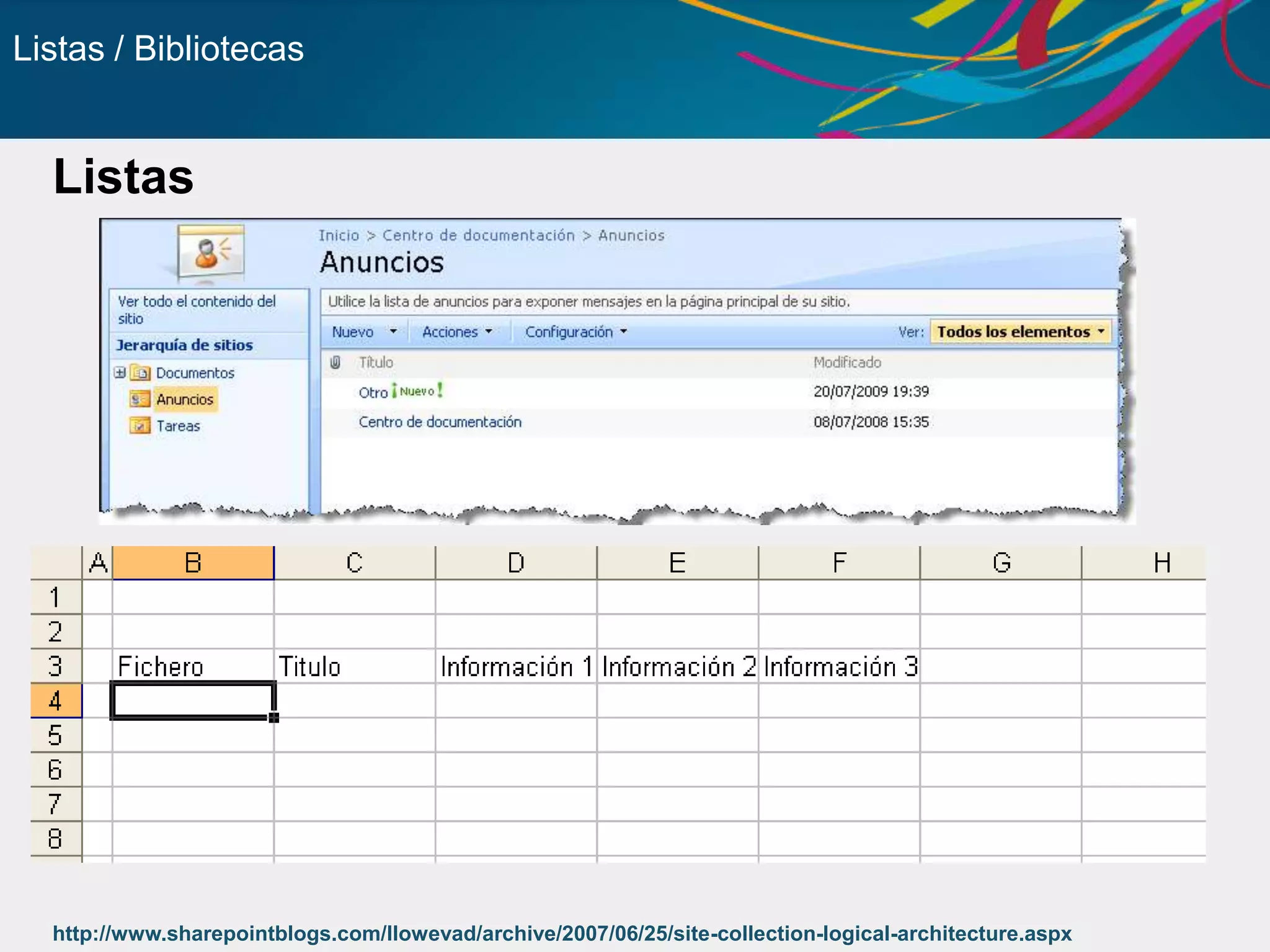The width and height of the screenshot is (1270, 952).
Task: Sort by the Modificado column header
Action: point(846,363)
